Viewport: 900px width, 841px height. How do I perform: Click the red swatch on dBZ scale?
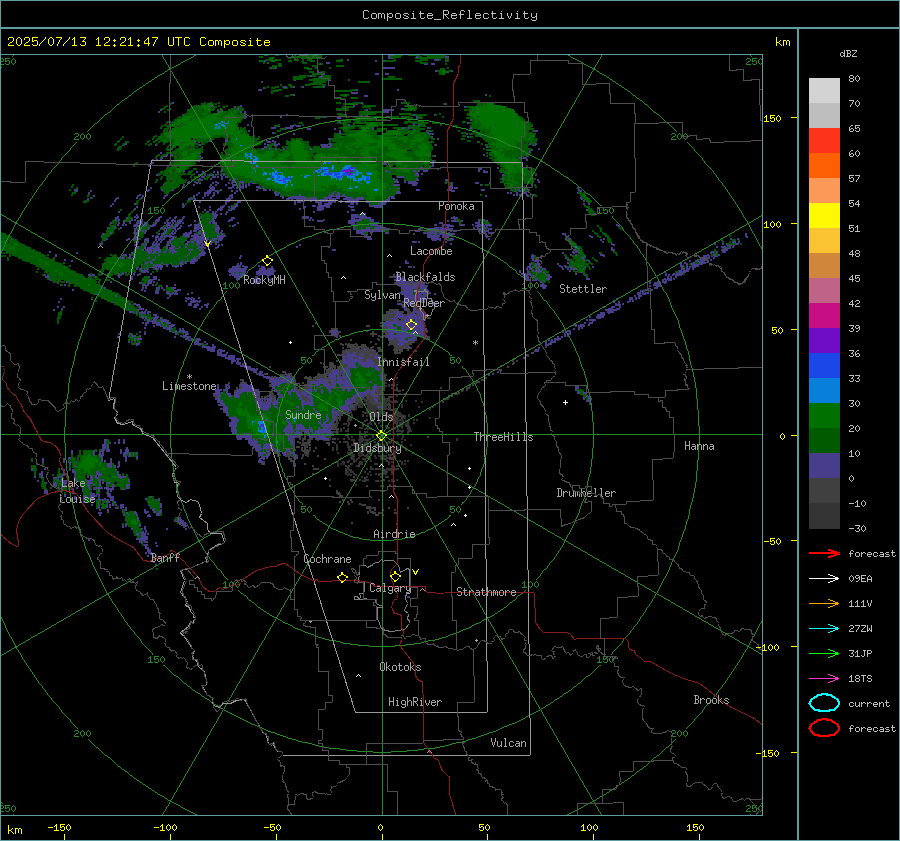click(824, 141)
